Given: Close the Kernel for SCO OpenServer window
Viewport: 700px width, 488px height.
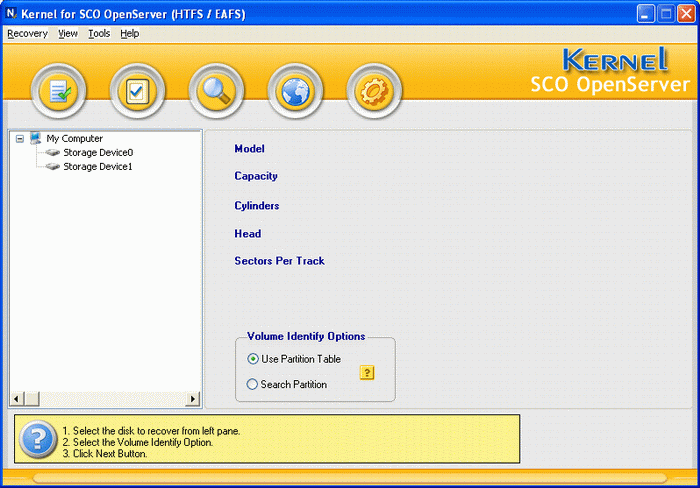Looking at the screenshot, I should (686, 13).
